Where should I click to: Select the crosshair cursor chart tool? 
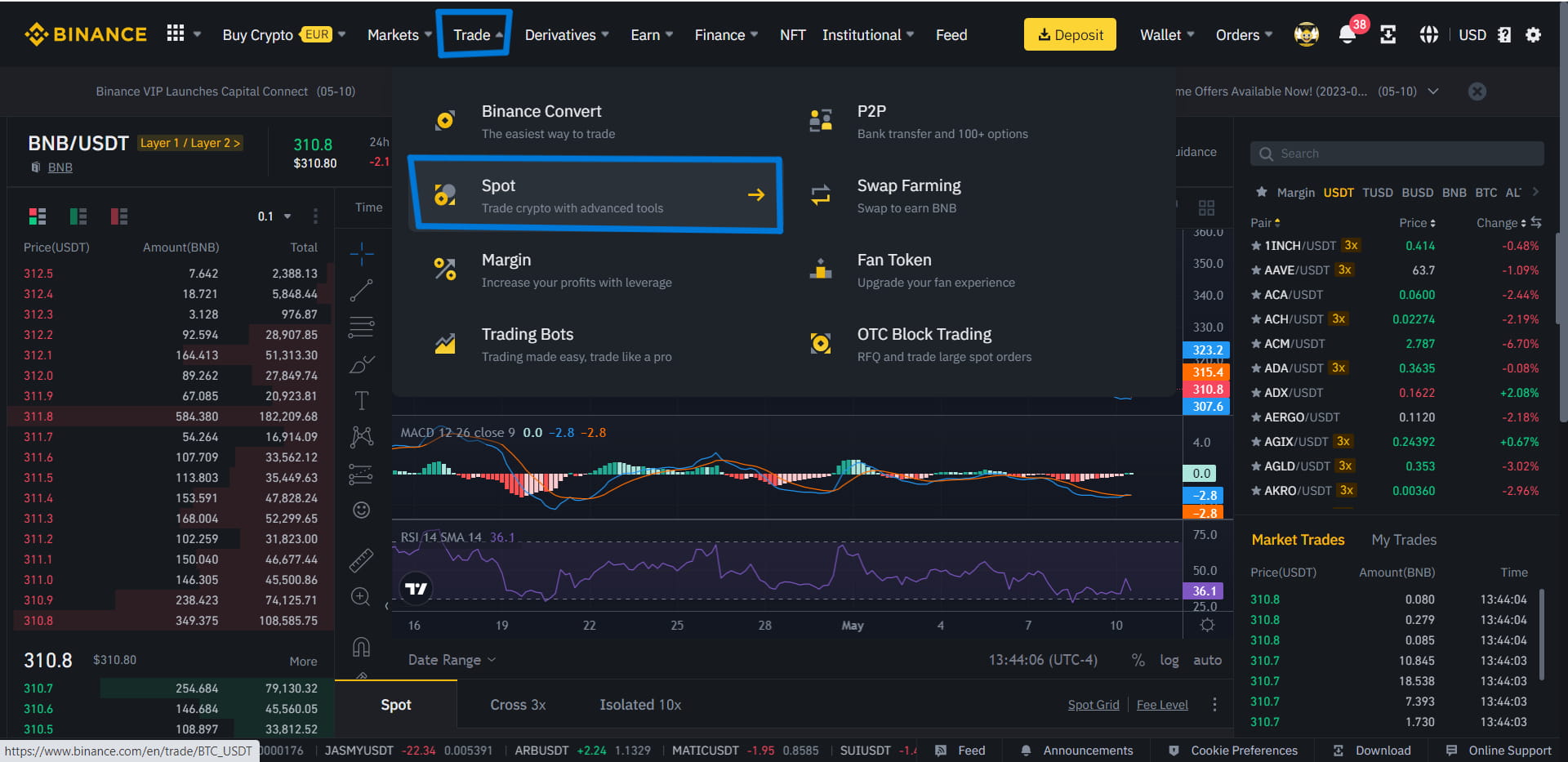361,254
